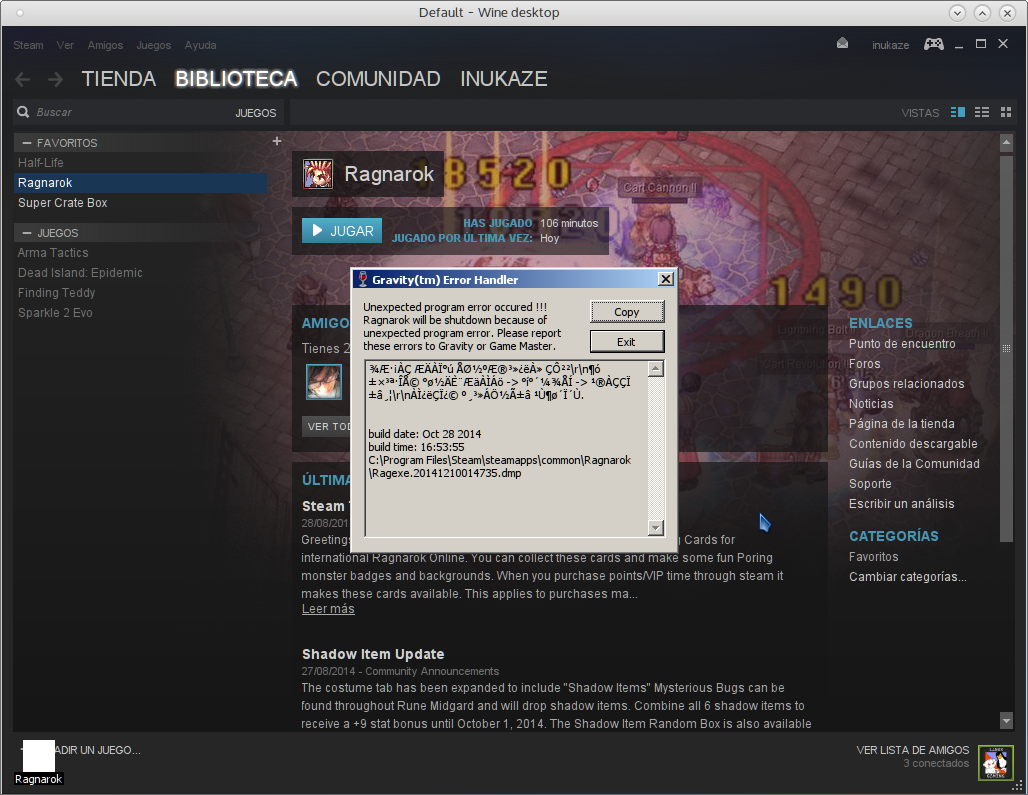1028x795 pixels.
Task: Select the BIBLIOTECA tab
Action: 236,79
